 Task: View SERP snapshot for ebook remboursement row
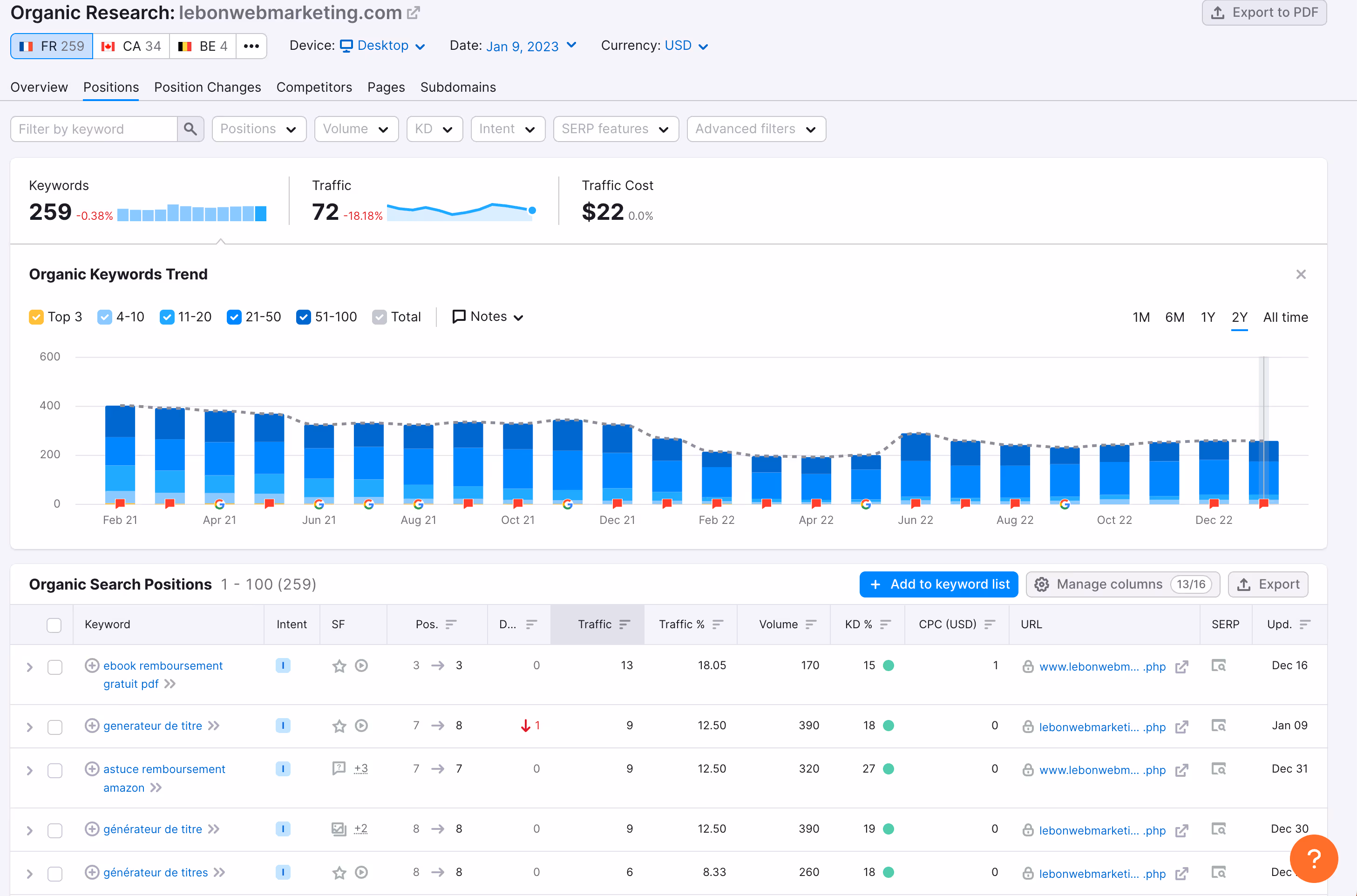point(1218,666)
